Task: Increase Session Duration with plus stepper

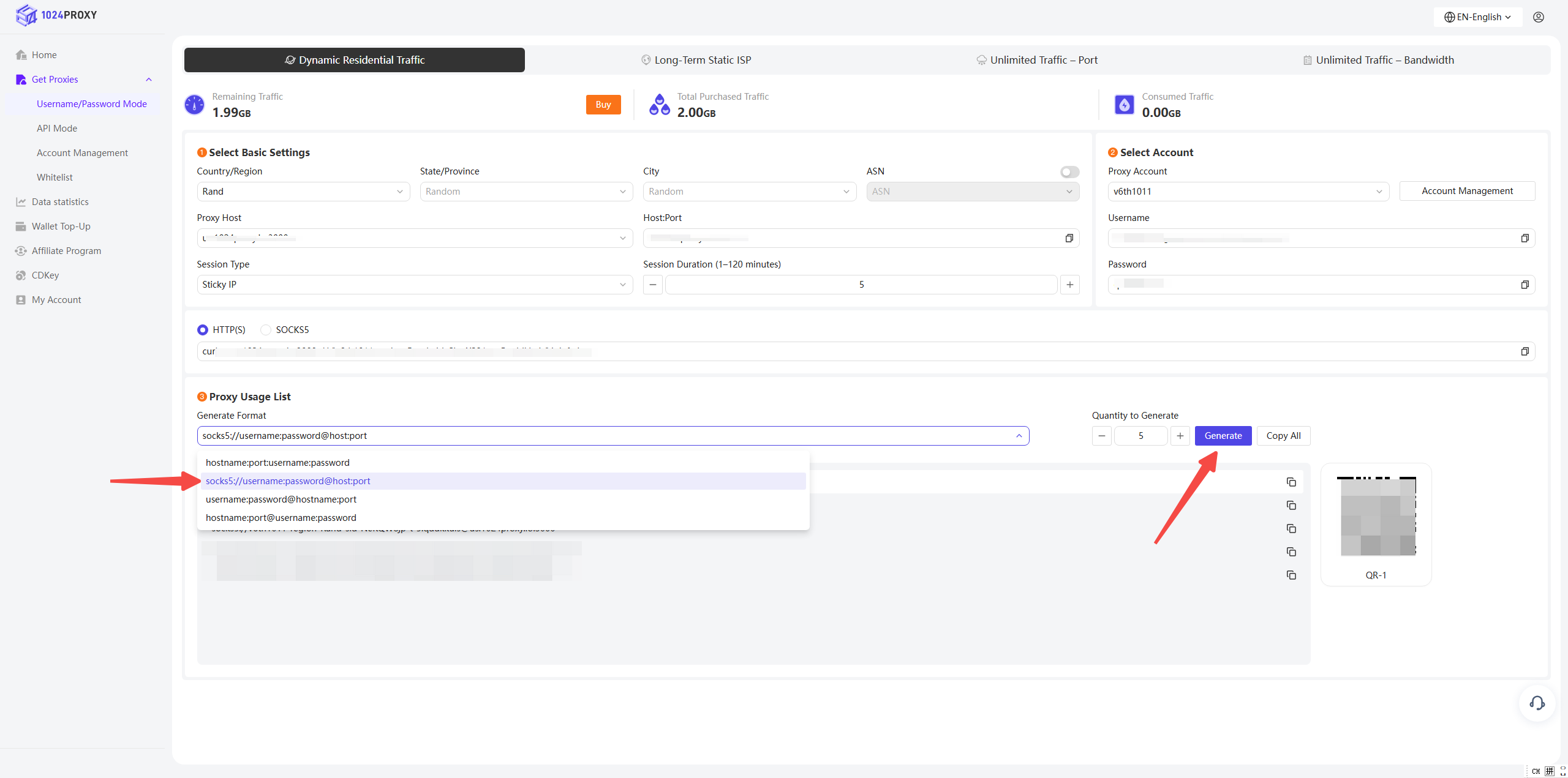Action: 1069,285
